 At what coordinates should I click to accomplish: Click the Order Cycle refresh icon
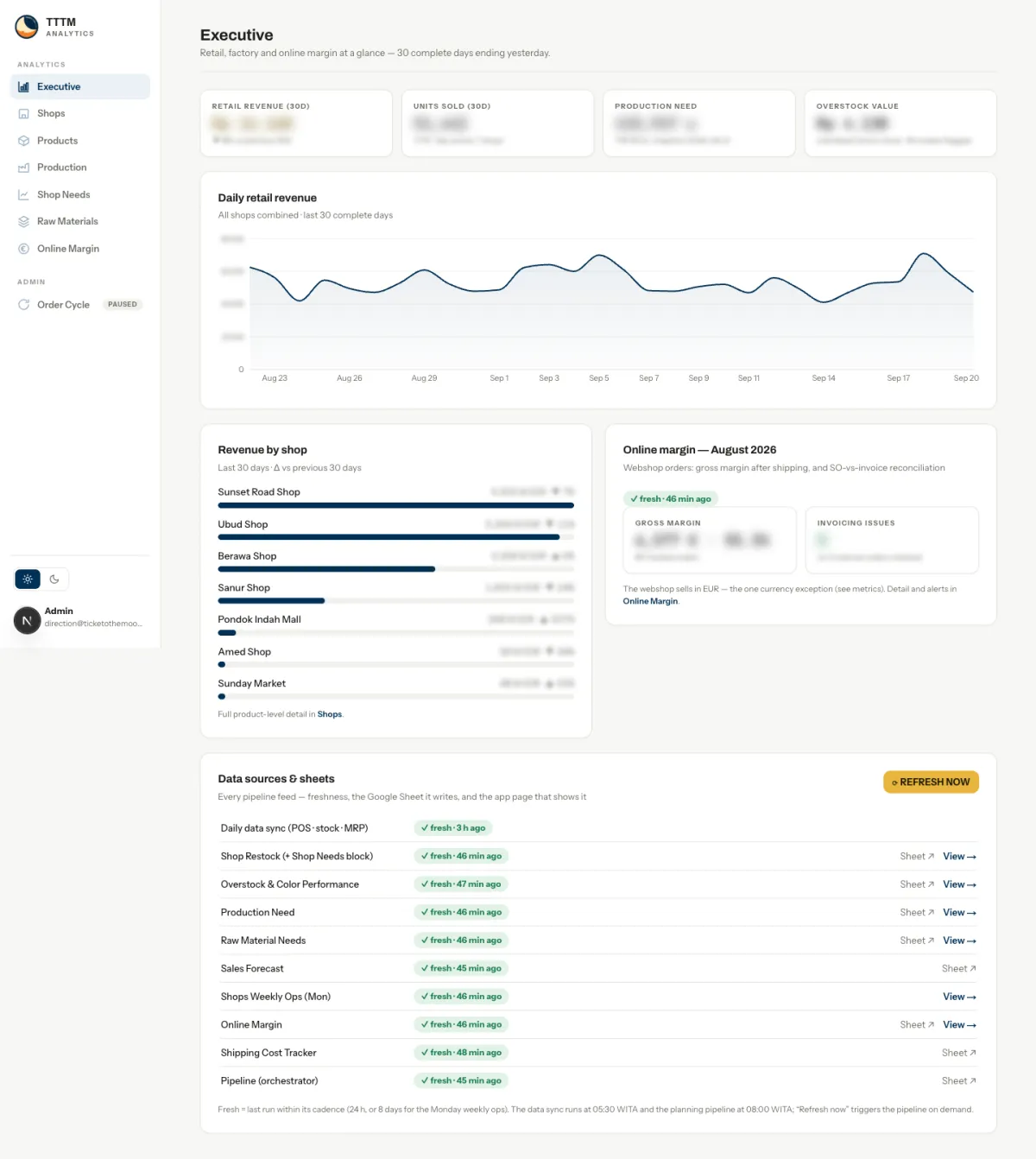(x=24, y=305)
